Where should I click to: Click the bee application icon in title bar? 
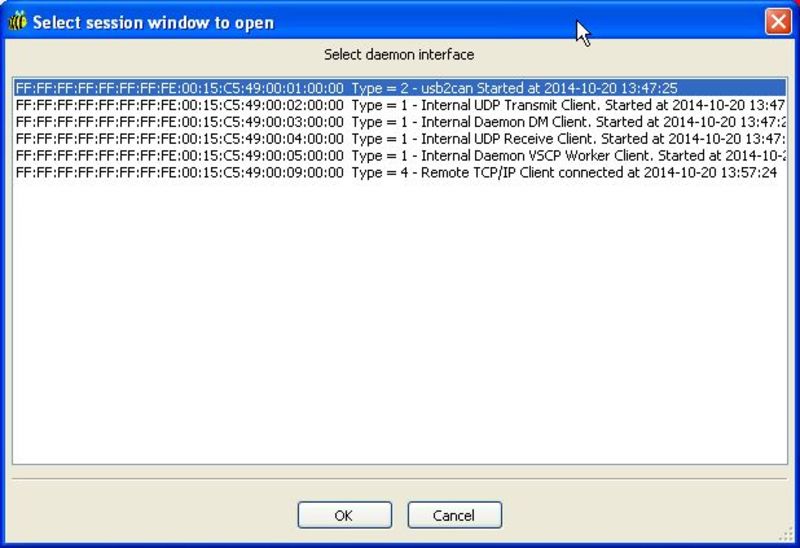17,22
